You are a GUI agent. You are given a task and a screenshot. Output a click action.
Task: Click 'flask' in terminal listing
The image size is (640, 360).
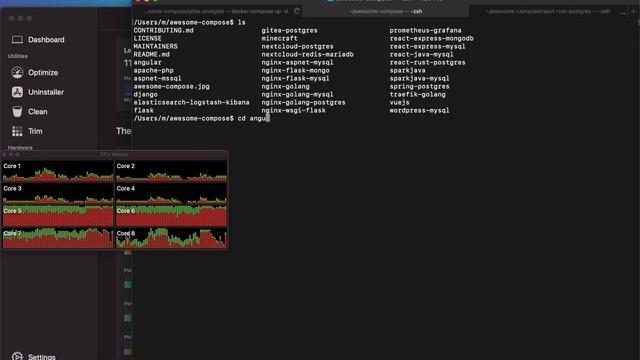pos(143,110)
